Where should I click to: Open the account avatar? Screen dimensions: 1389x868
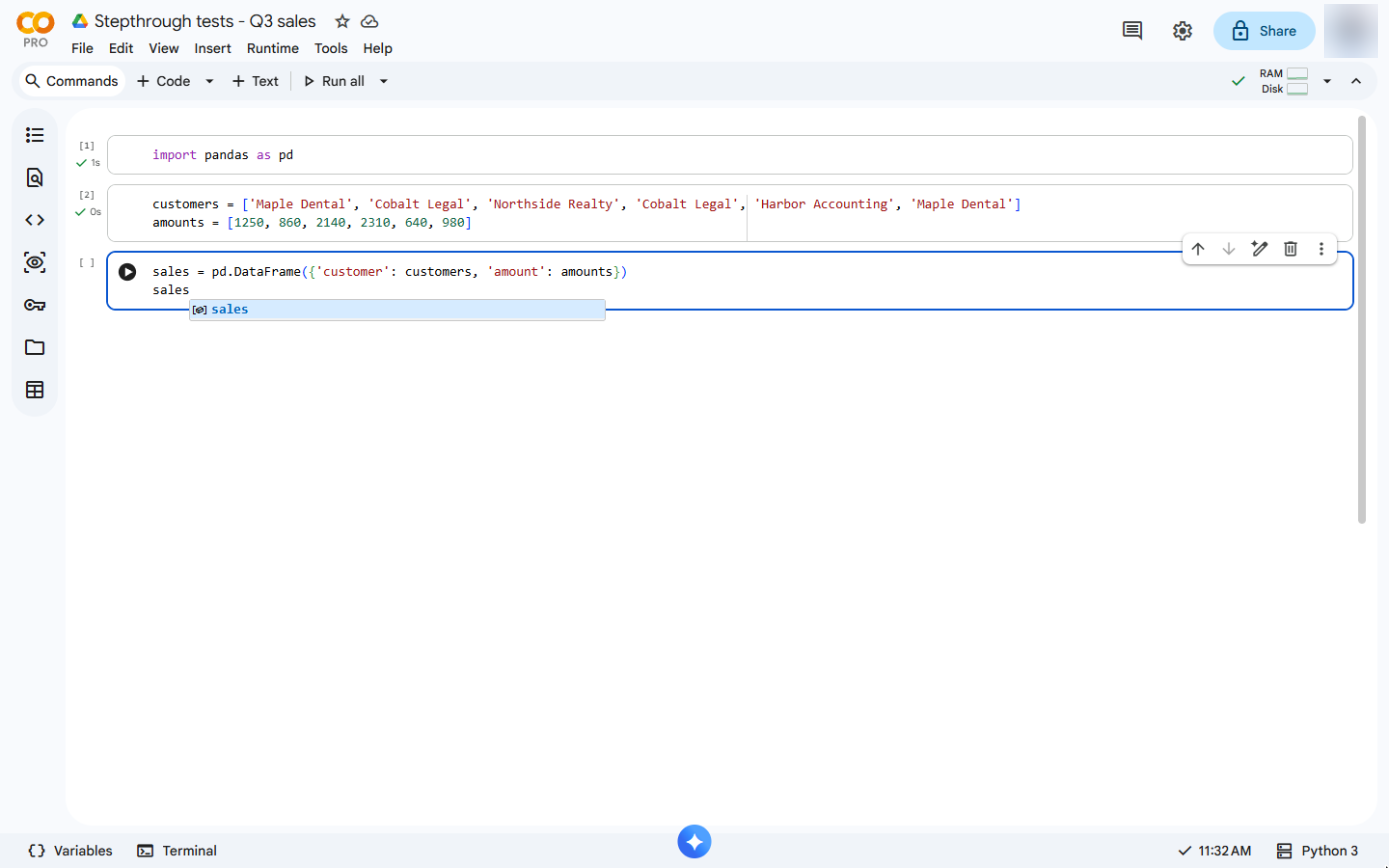coord(1350,31)
